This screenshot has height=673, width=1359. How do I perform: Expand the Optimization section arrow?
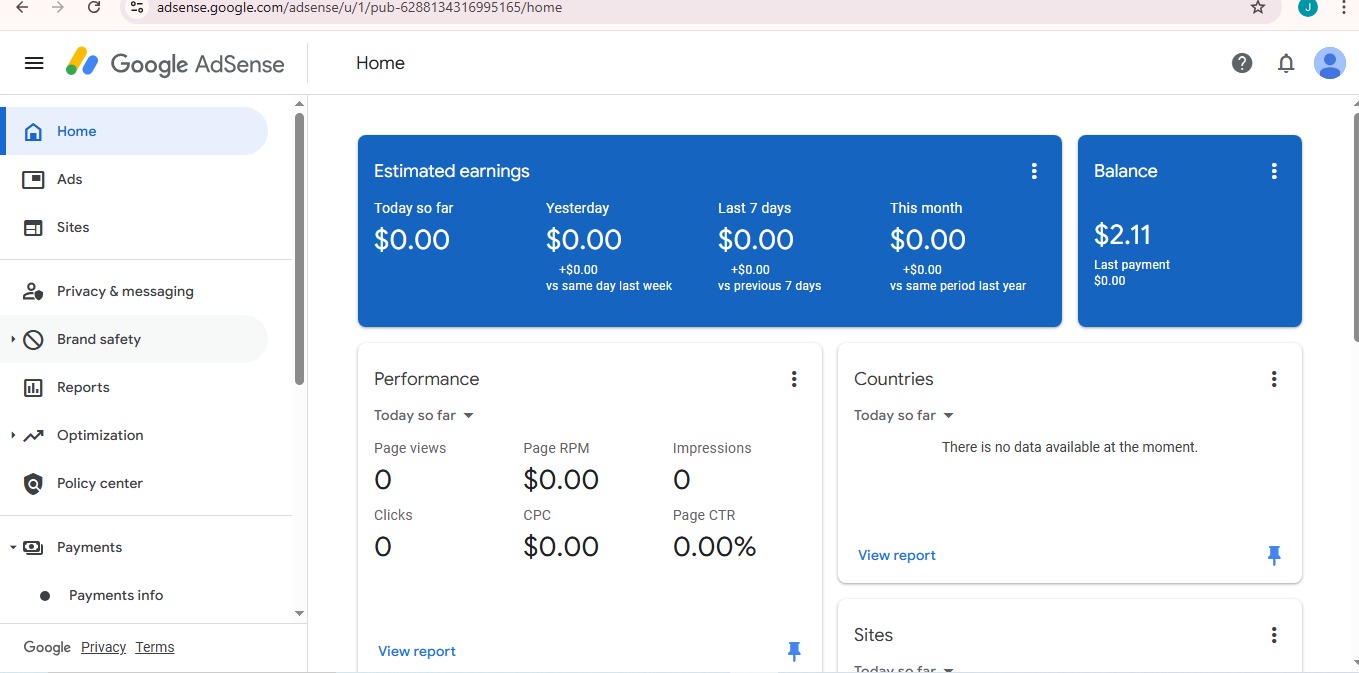(13, 435)
